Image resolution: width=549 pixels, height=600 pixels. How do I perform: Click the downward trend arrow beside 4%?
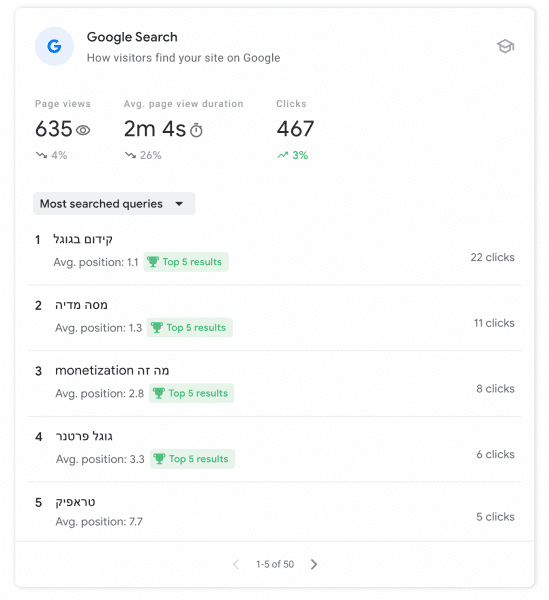click(41, 155)
